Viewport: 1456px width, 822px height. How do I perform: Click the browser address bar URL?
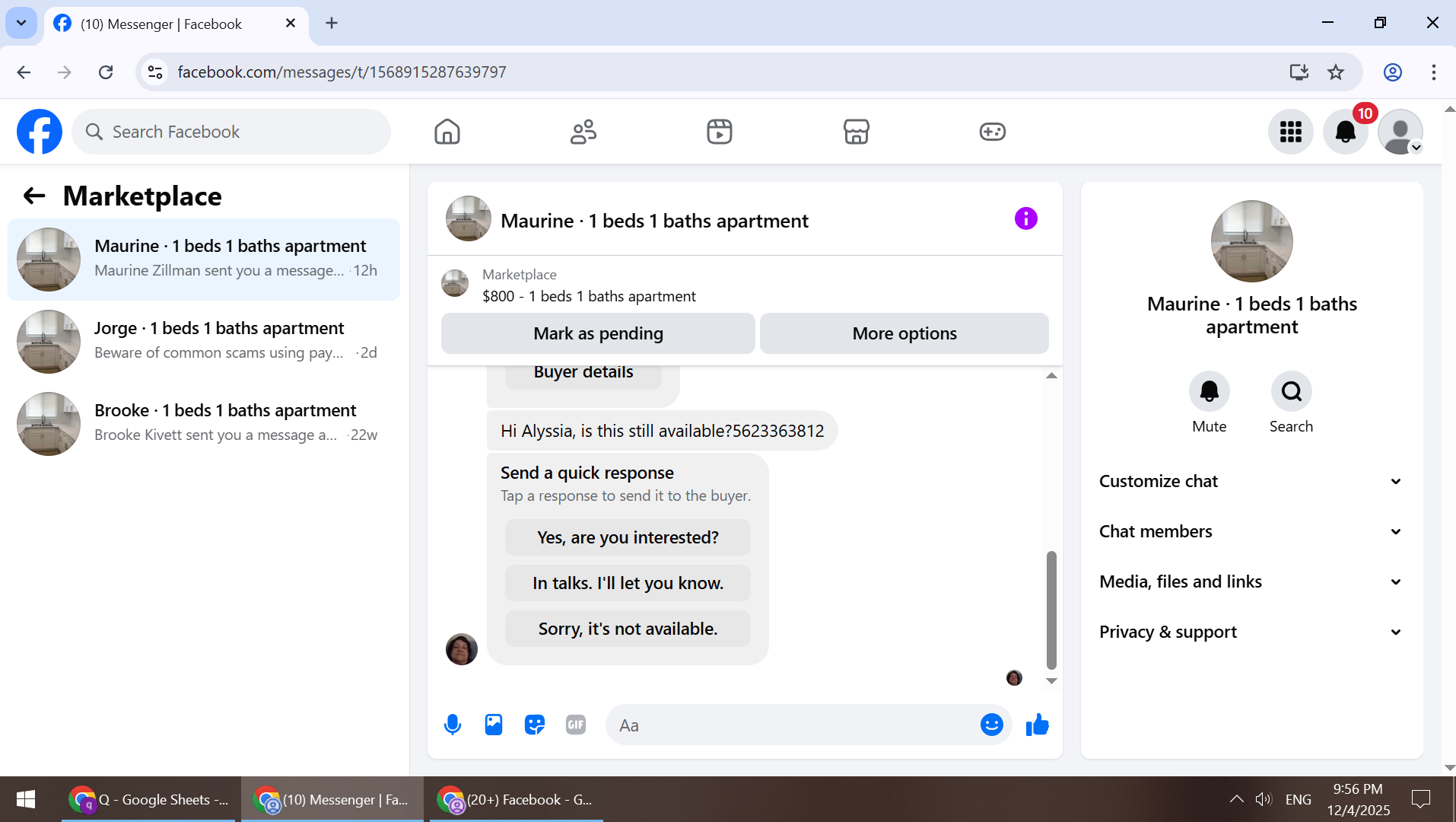point(342,72)
